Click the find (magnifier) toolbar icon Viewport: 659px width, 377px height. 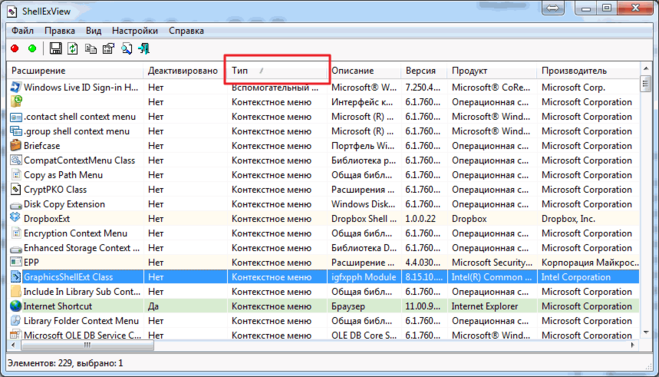point(127,49)
